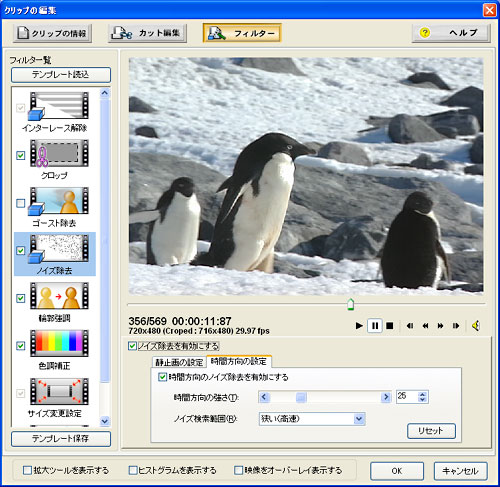Close the クリップの編集 dialog

(489, 10)
